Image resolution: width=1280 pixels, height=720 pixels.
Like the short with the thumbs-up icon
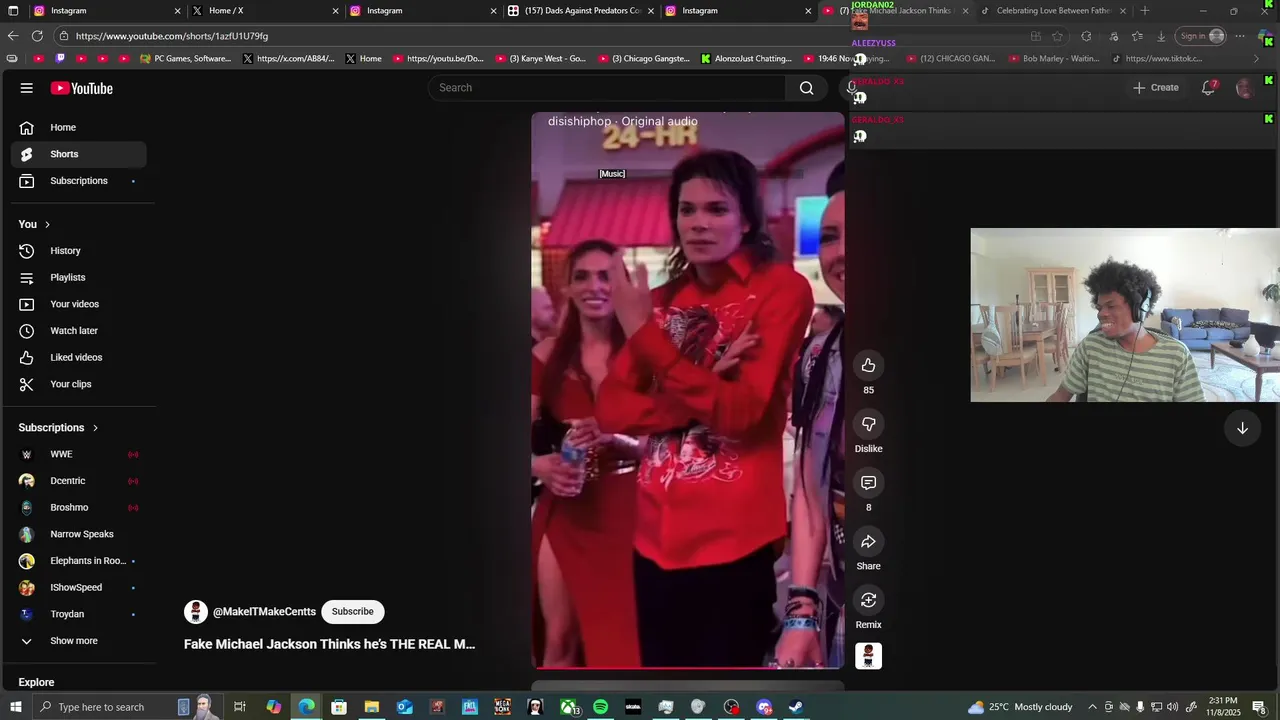(868, 366)
